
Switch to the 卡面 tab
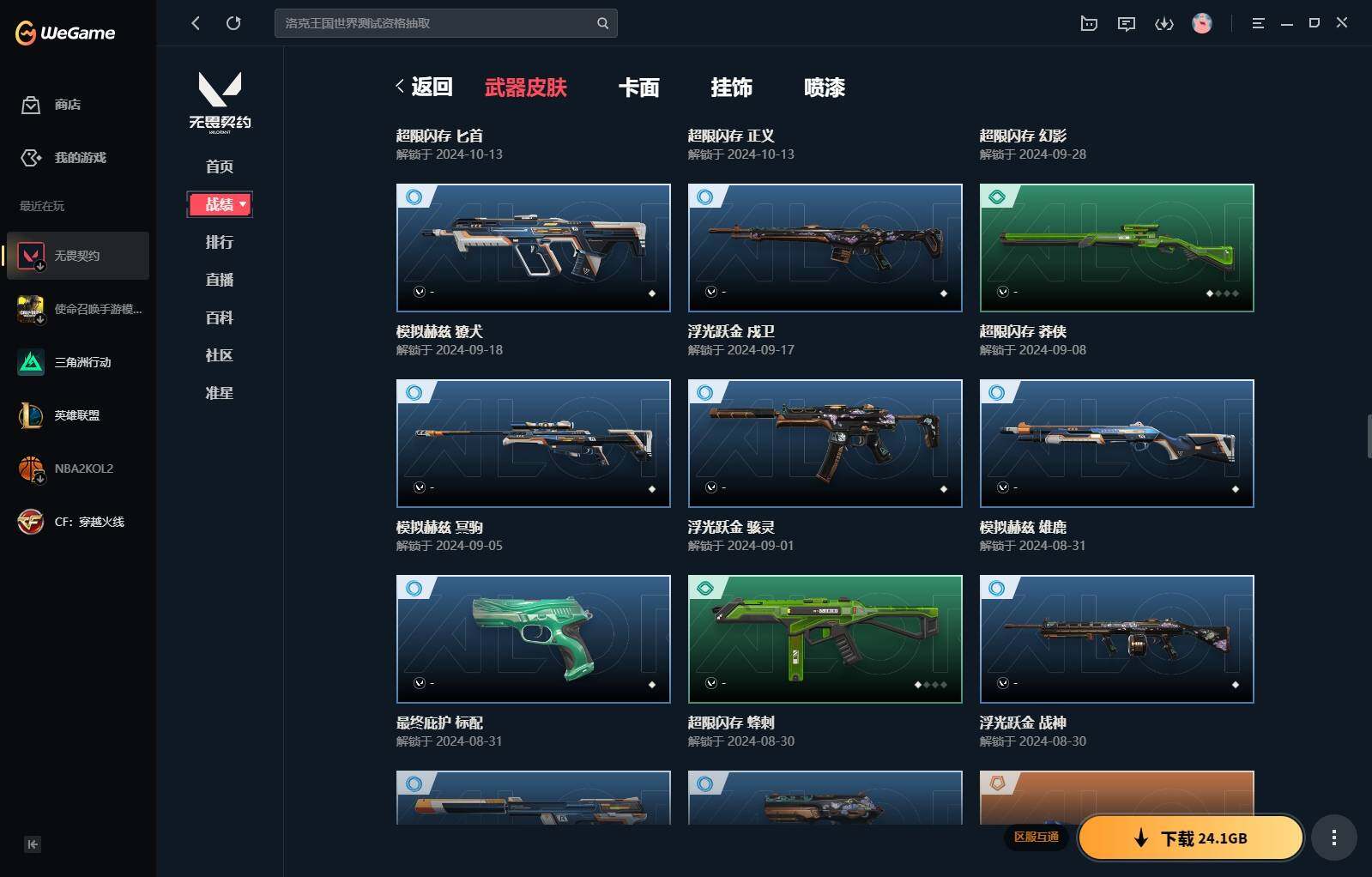click(x=639, y=88)
